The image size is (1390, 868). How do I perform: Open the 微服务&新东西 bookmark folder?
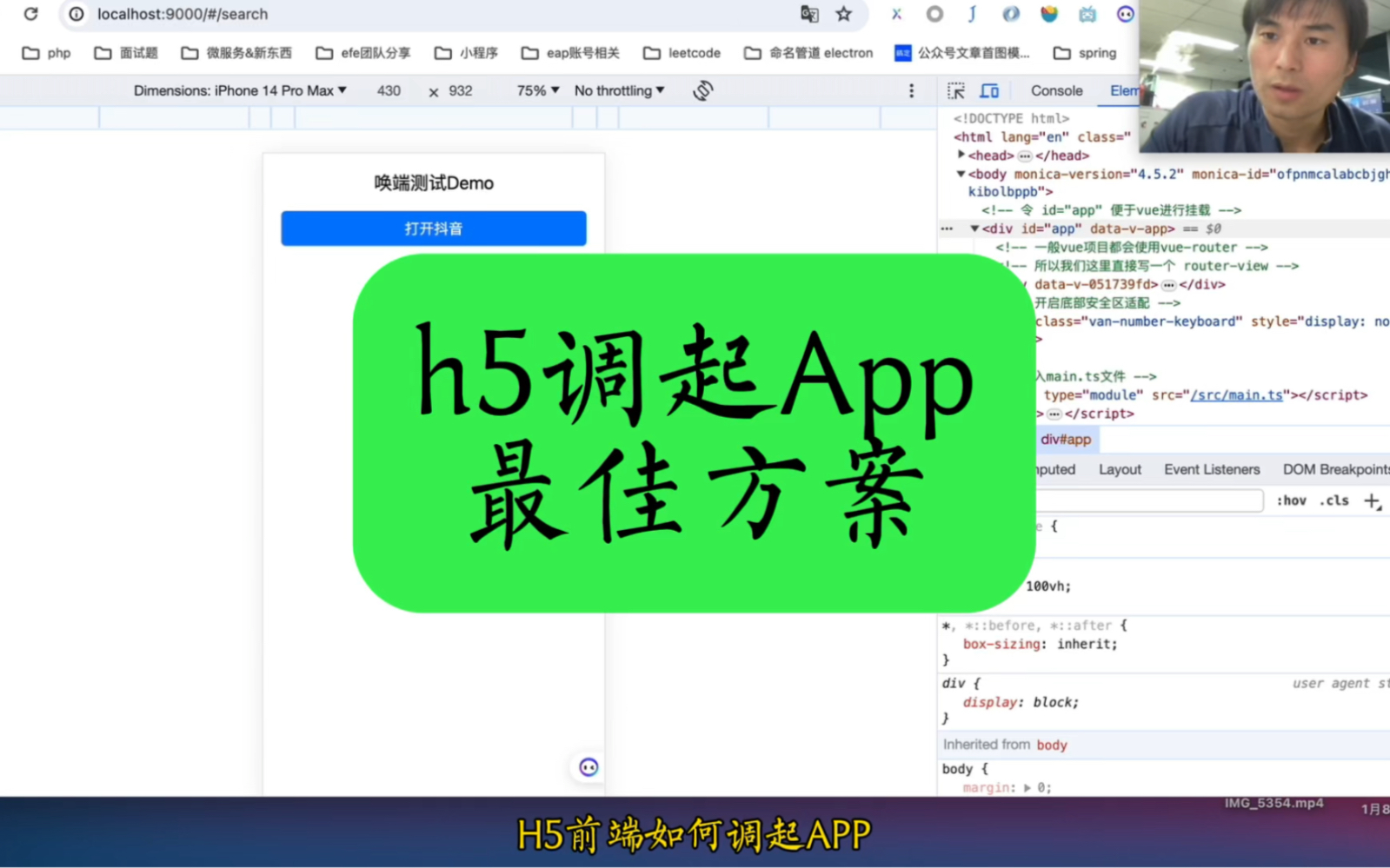tap(236, 53)
